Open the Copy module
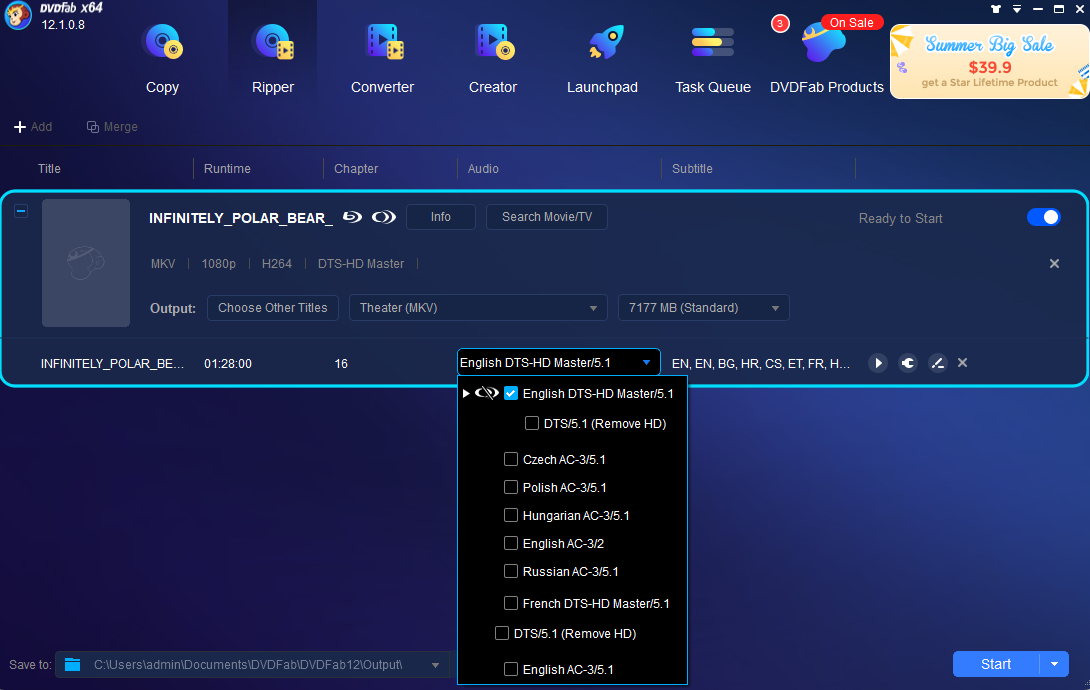This screenshot has height=690, width=1090. pos(162,56)
